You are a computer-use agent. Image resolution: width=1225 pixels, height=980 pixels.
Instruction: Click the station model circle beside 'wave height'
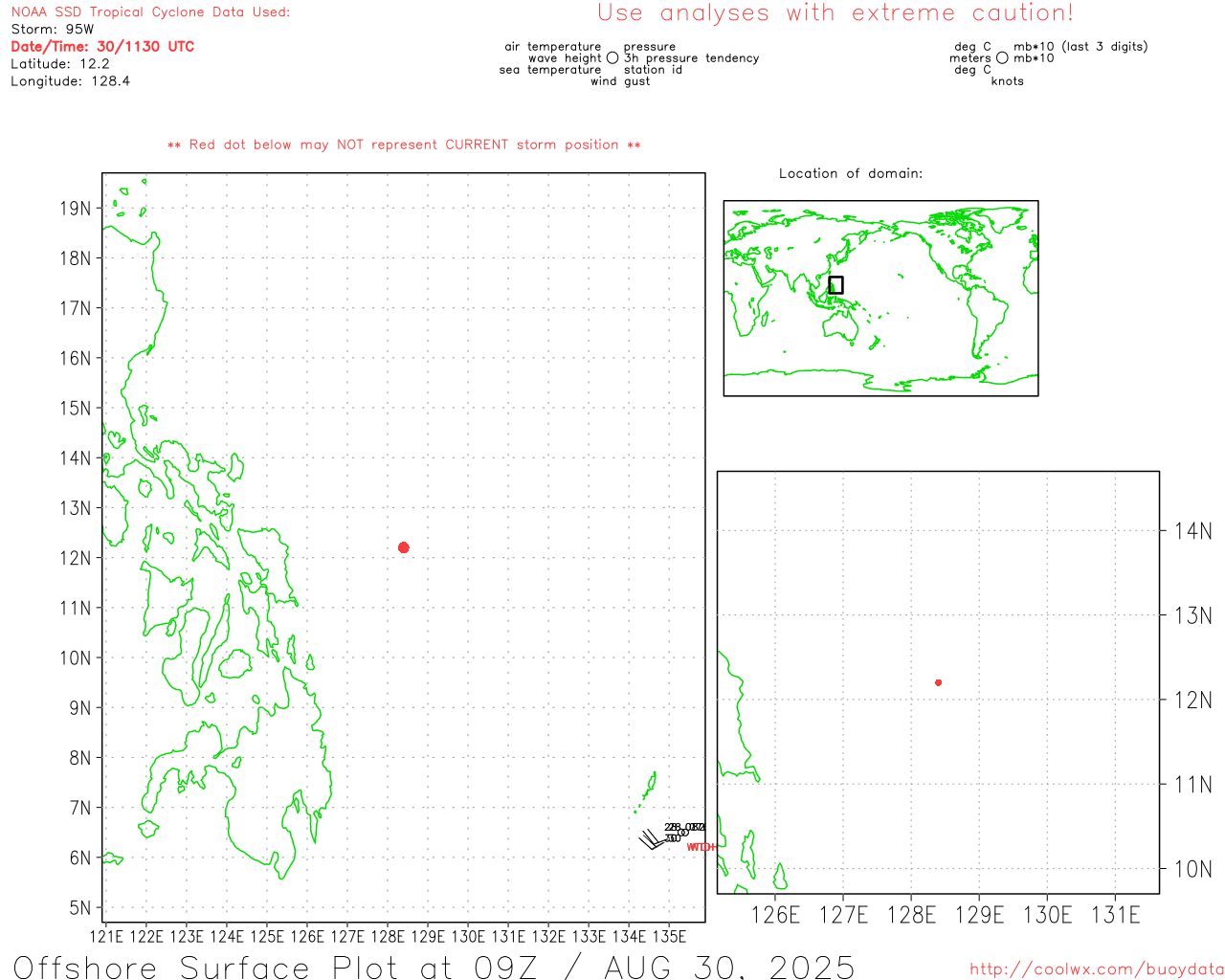coord(612,58)
